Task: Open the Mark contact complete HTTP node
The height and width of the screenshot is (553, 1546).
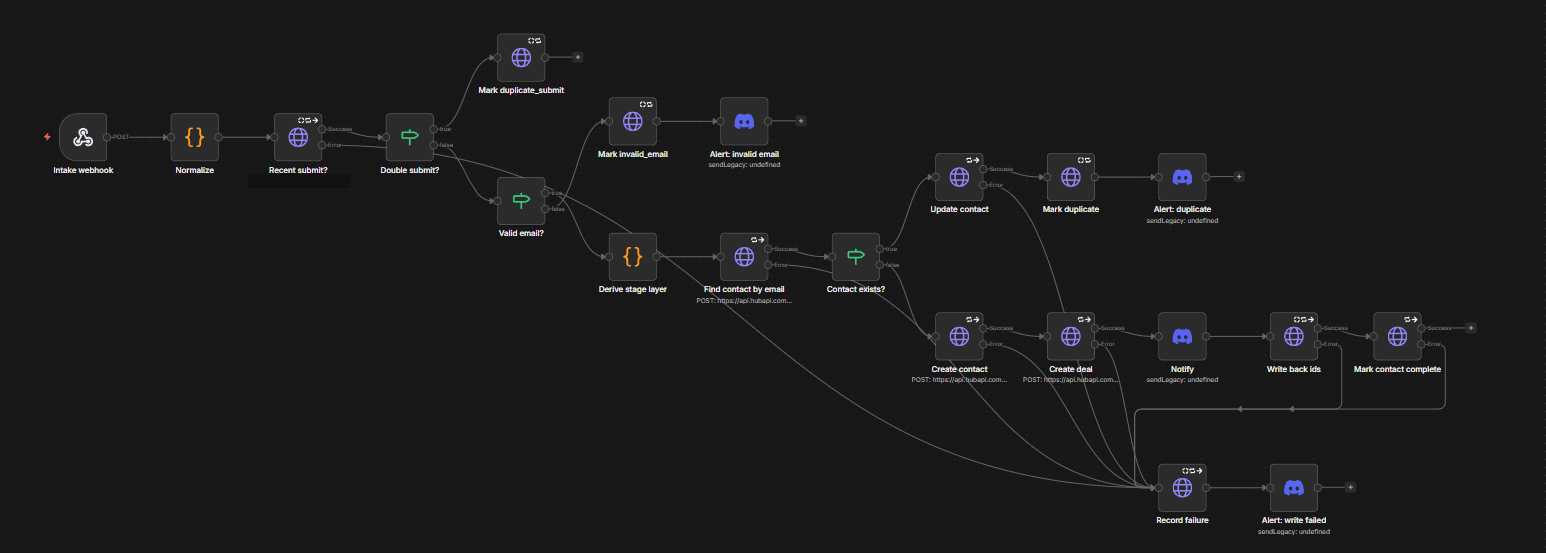Action: 1397,336
